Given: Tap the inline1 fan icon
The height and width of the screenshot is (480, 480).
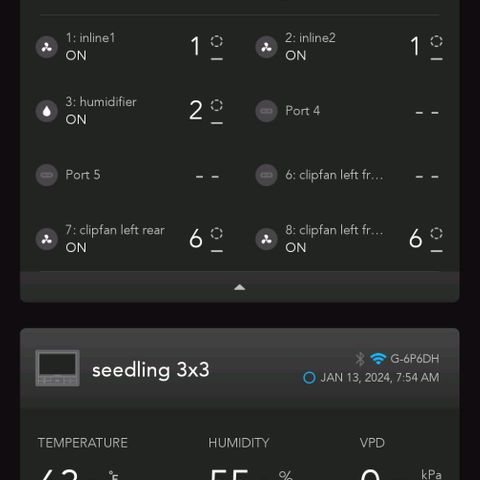Looking at the screenshot, I should tap(47, 47).
